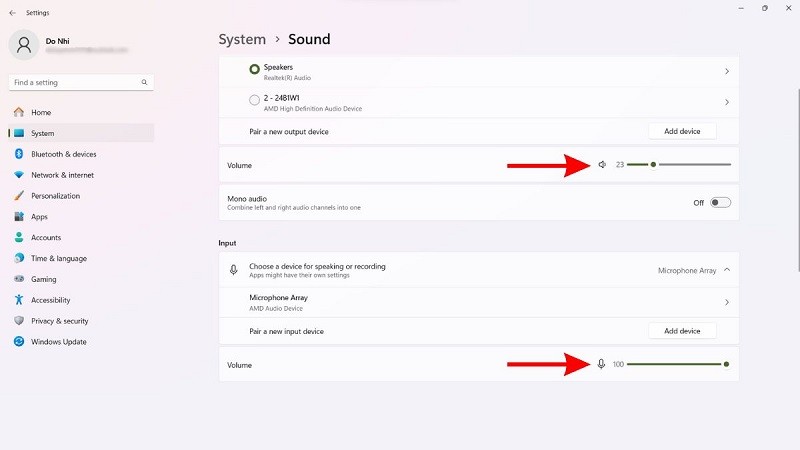This screenshot has height=450, width=800.
Task: Open Privacy & security settings
Action: (59, 321)
